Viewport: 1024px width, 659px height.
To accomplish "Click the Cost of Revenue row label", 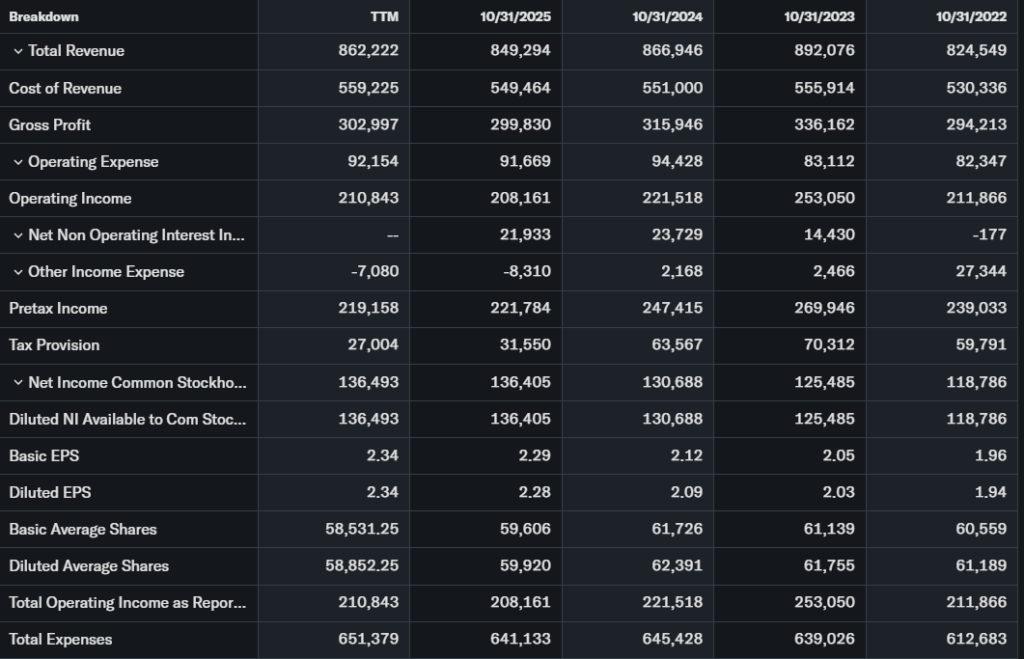I will (x=65, y=88).
